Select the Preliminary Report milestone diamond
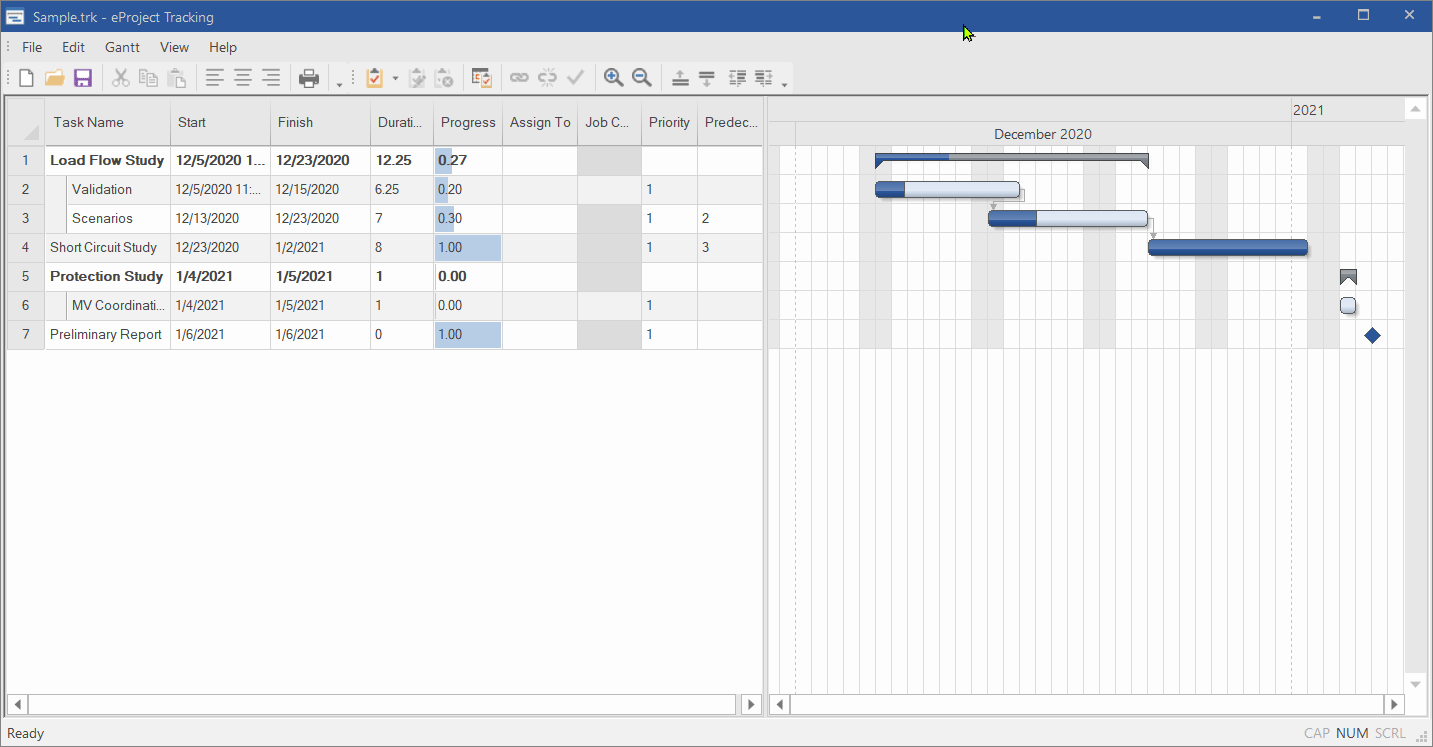This screenshot has width=1433, height=747. (x=1372, y=335)
